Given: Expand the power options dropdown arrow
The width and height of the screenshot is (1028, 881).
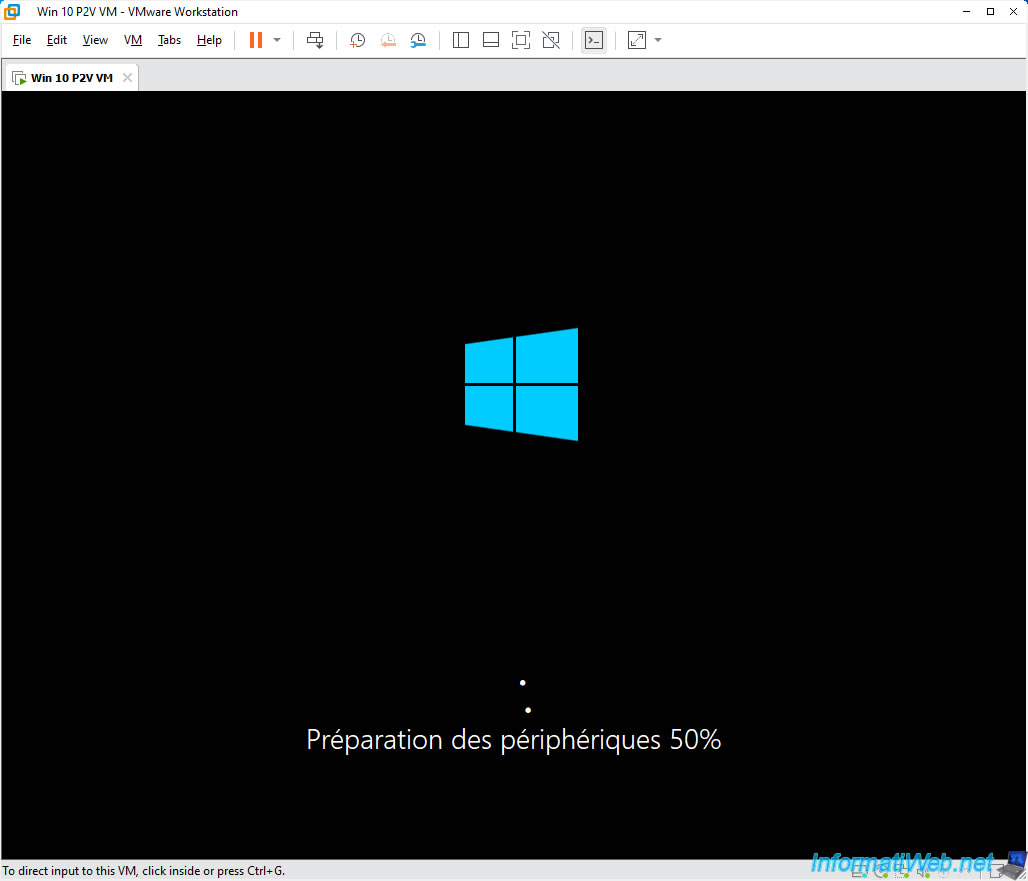Looking at the screenshot, I should click(277, 40).
